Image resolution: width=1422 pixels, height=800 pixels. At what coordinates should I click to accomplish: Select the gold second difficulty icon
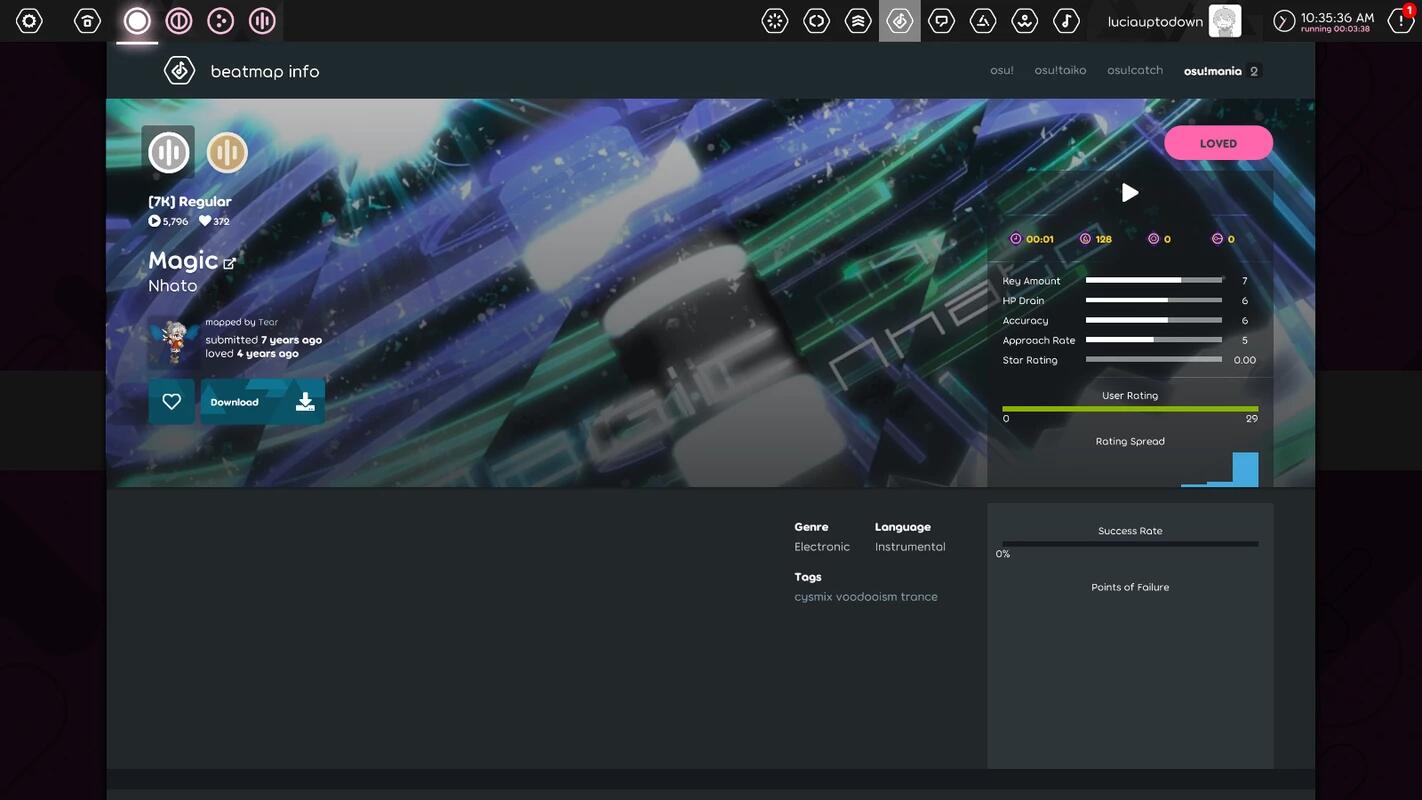click(227, 152)
